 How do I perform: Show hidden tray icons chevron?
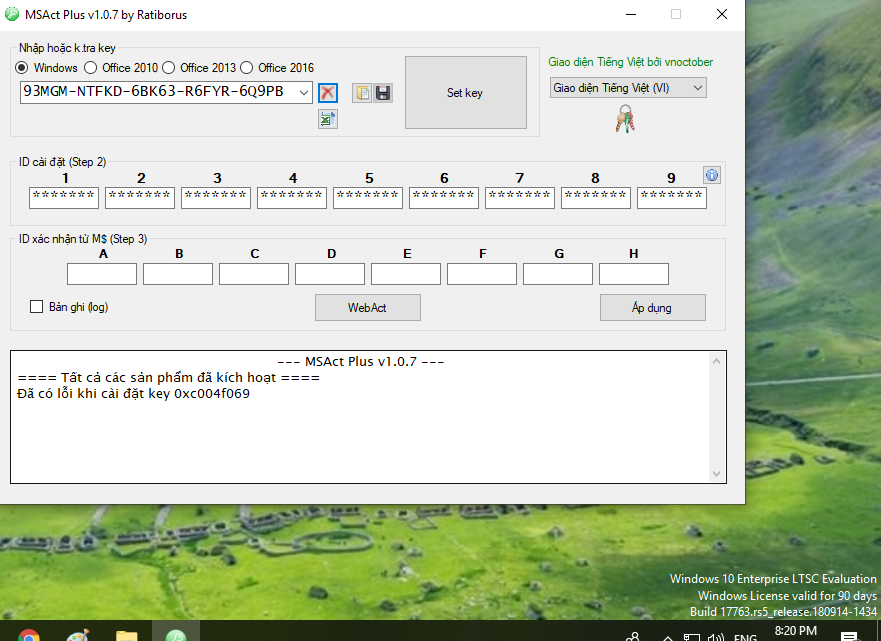coord(667,638)
